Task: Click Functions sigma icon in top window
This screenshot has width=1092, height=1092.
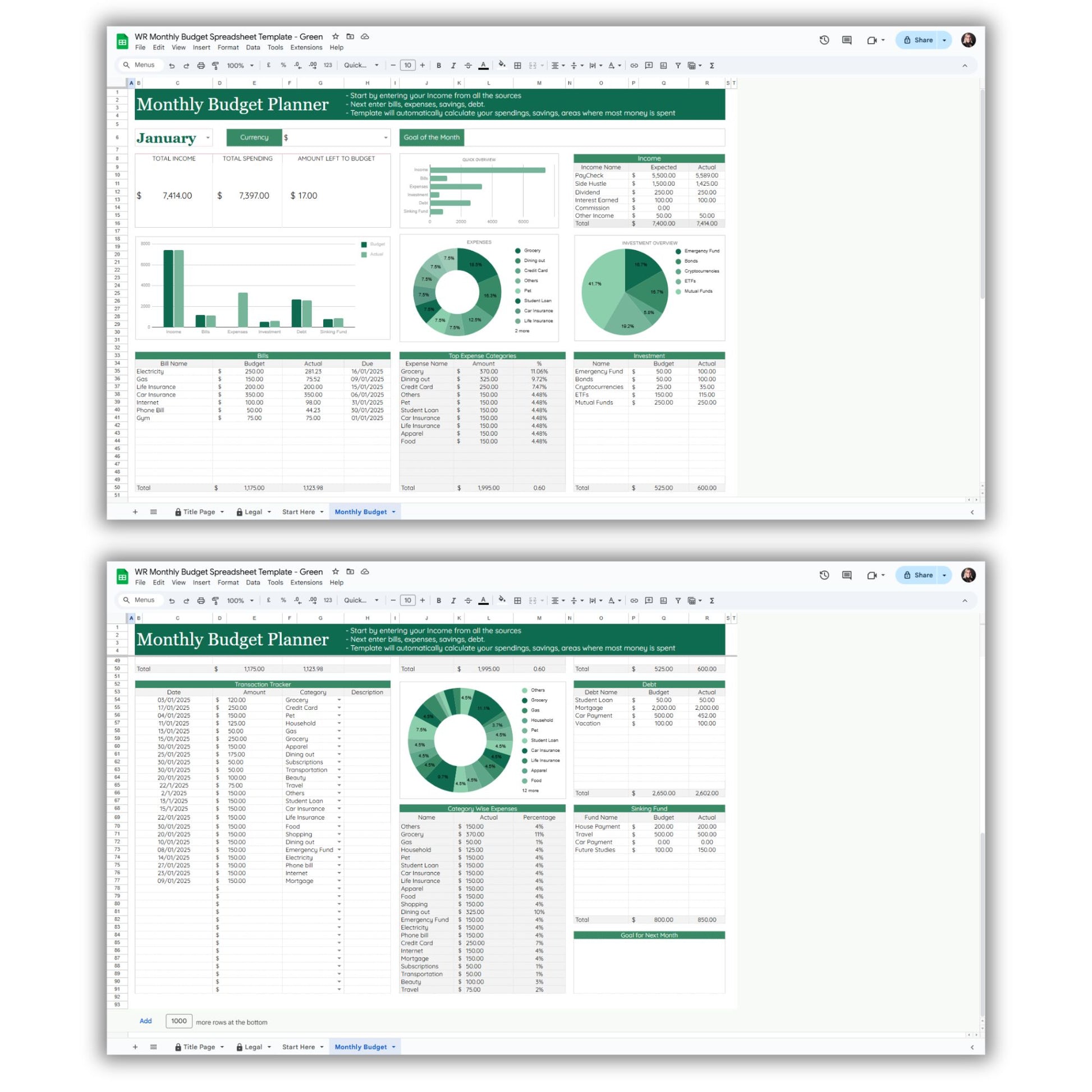Action: 712,66
